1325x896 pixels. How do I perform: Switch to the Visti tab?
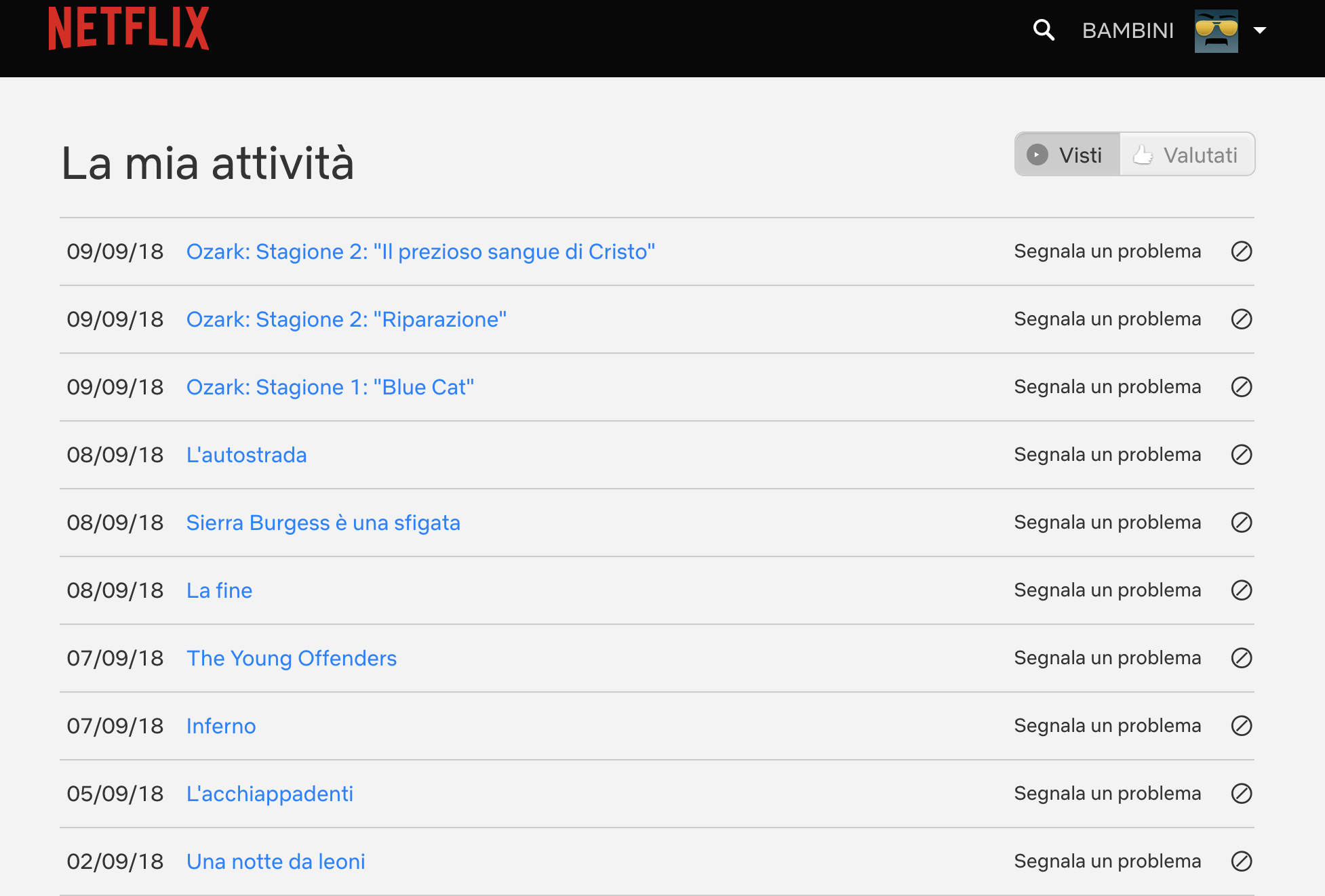(x=1067, y=155)
